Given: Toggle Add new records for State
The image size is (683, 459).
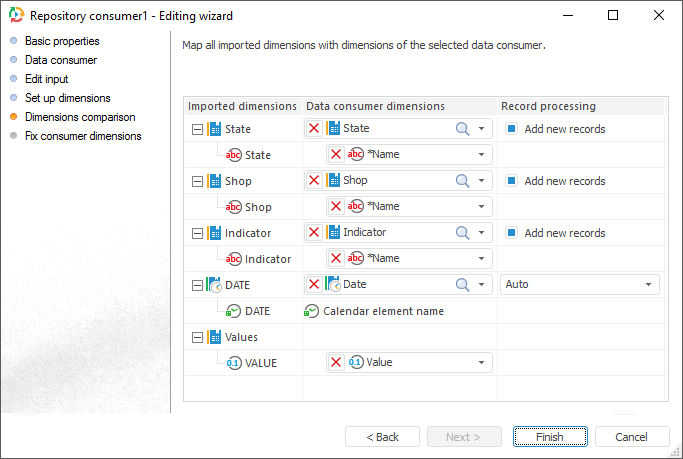Looking at the screenshot, I should pos(511,129).
